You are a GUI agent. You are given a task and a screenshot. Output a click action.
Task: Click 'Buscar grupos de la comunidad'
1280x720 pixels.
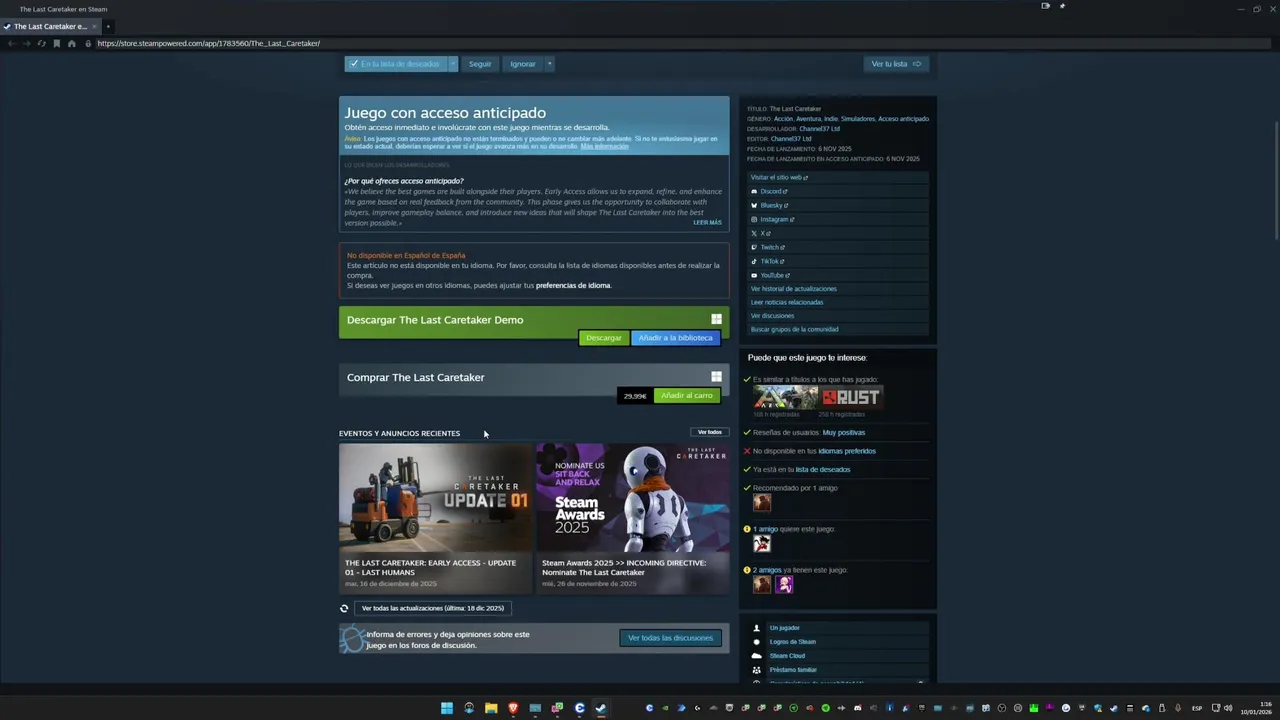[x=795, y=329]
